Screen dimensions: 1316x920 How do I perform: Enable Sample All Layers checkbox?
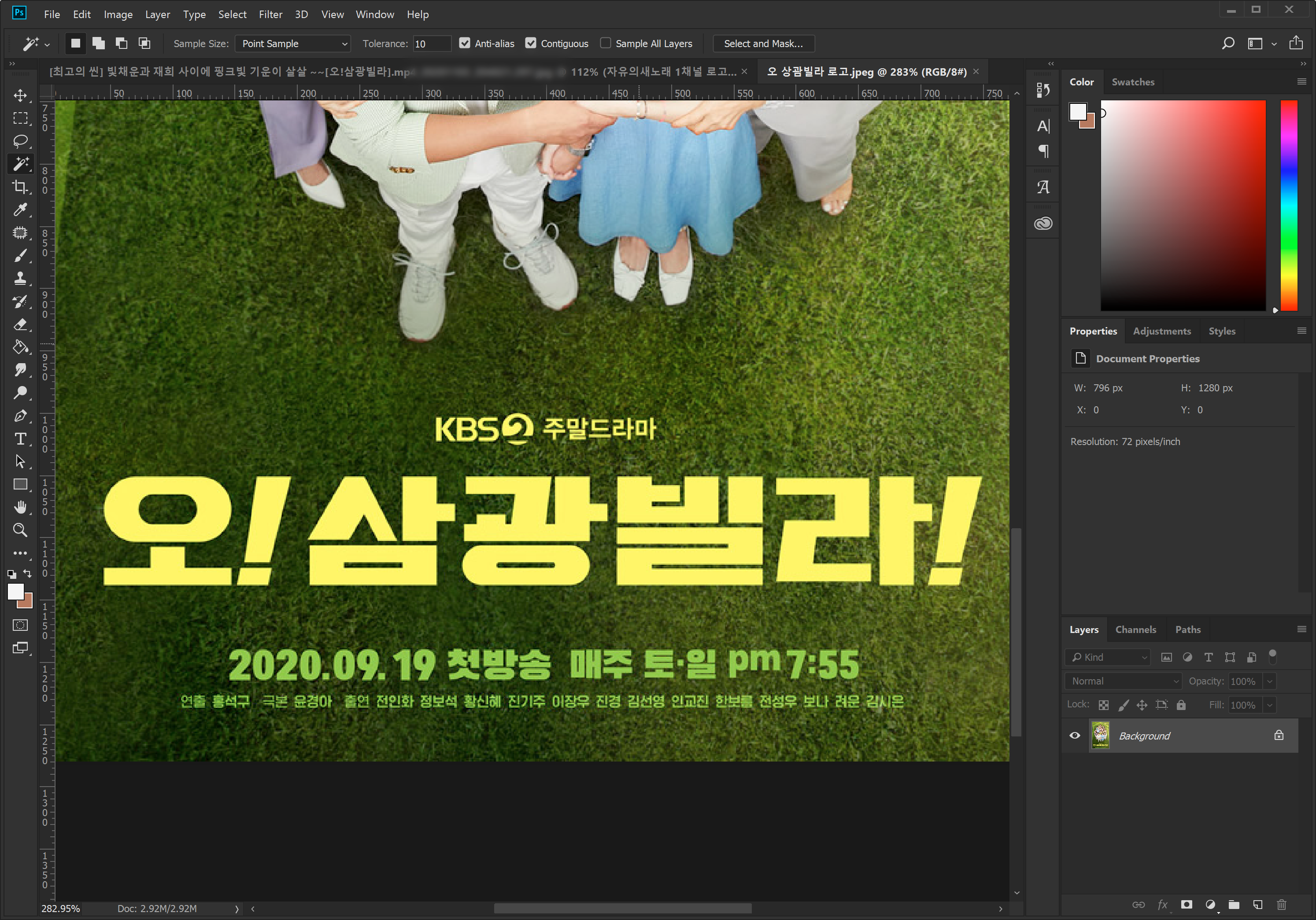click(x=606, y=44)
